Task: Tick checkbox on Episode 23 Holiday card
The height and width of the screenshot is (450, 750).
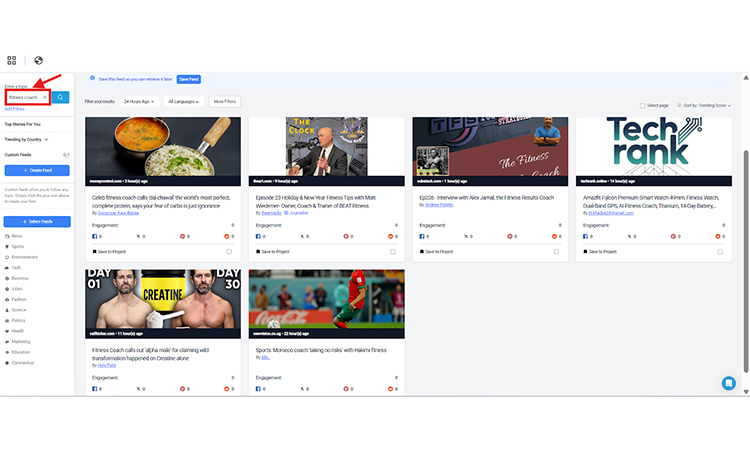Action: point(393,252)
